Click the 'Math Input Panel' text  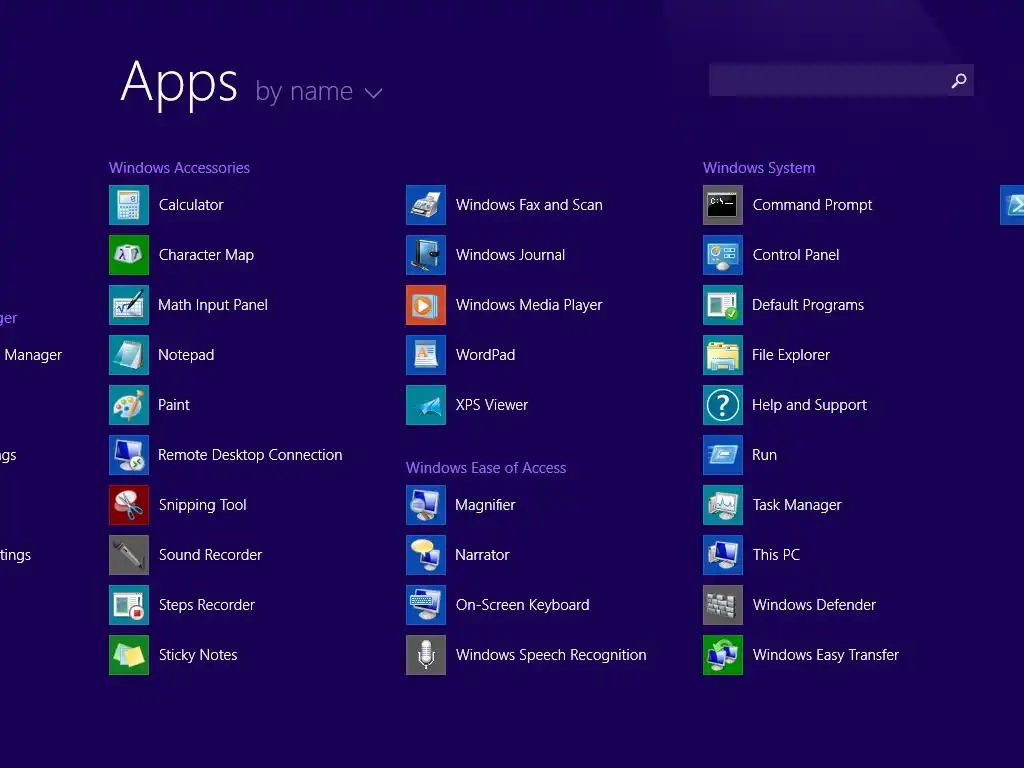[x=213, y=305]
